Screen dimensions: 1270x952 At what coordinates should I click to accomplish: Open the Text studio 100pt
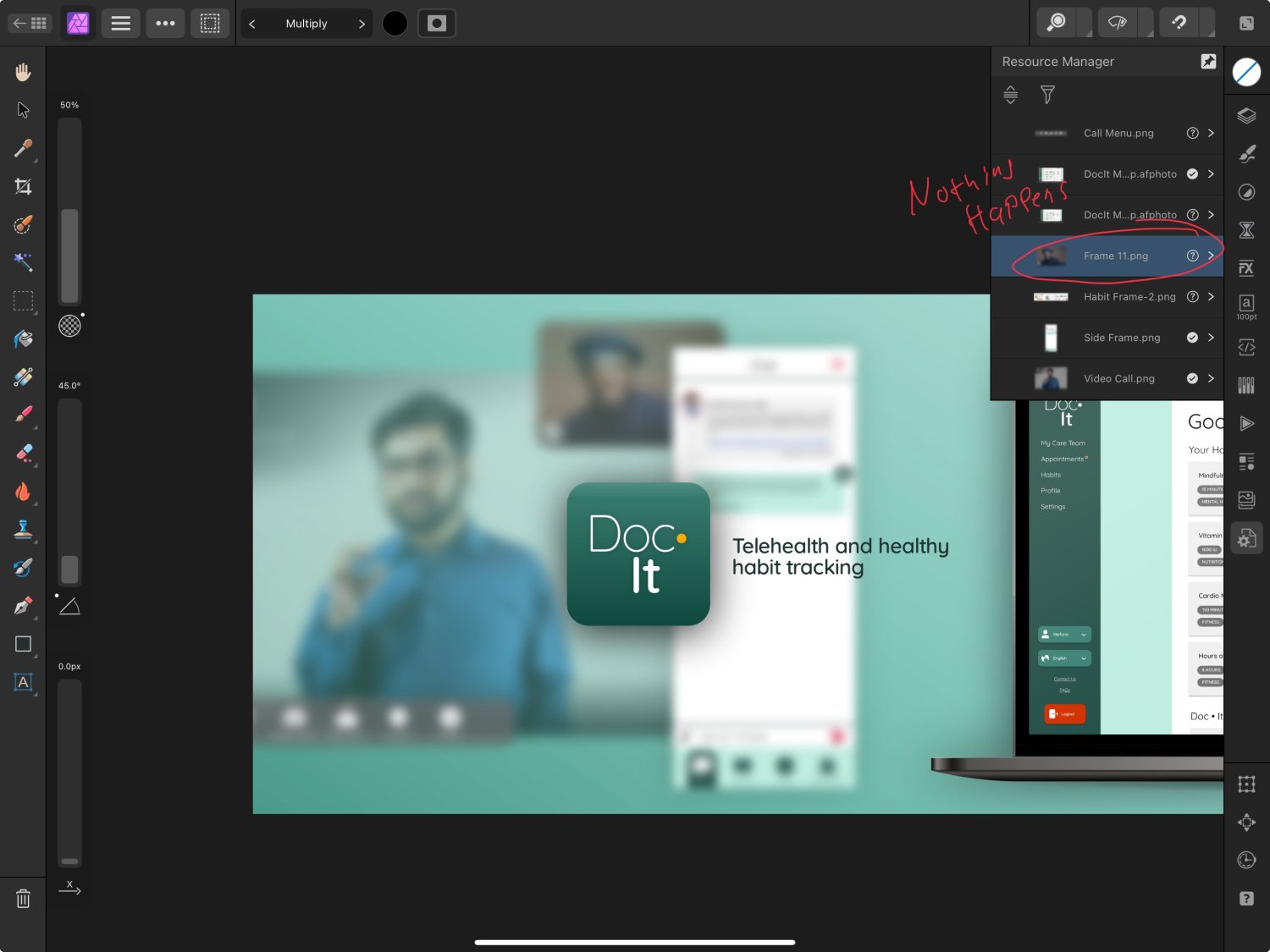pos(1246,306)
